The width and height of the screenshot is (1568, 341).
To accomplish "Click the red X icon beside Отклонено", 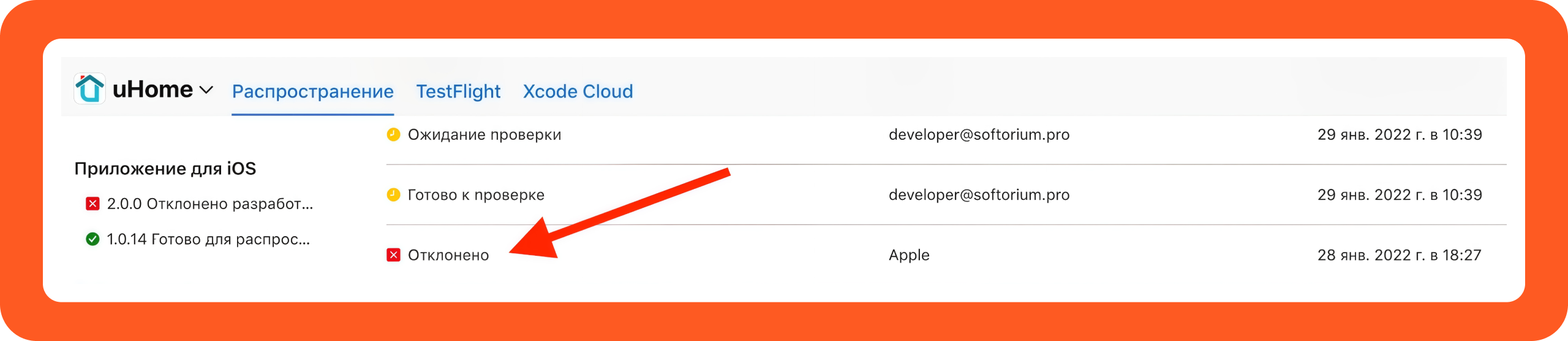I will pyautogui.click(x=393, y=255).
